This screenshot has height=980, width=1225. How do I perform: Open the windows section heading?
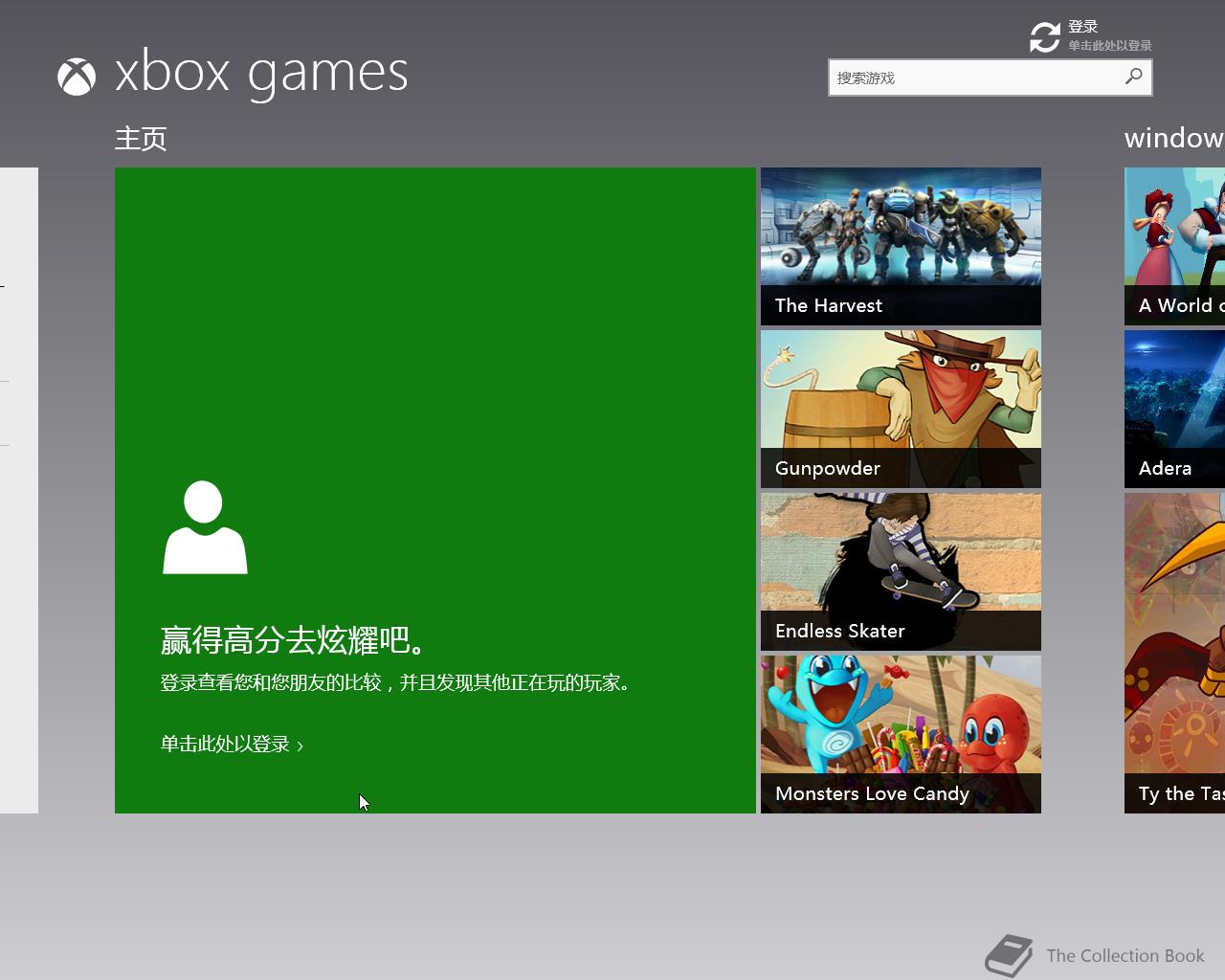point(1174,138)
